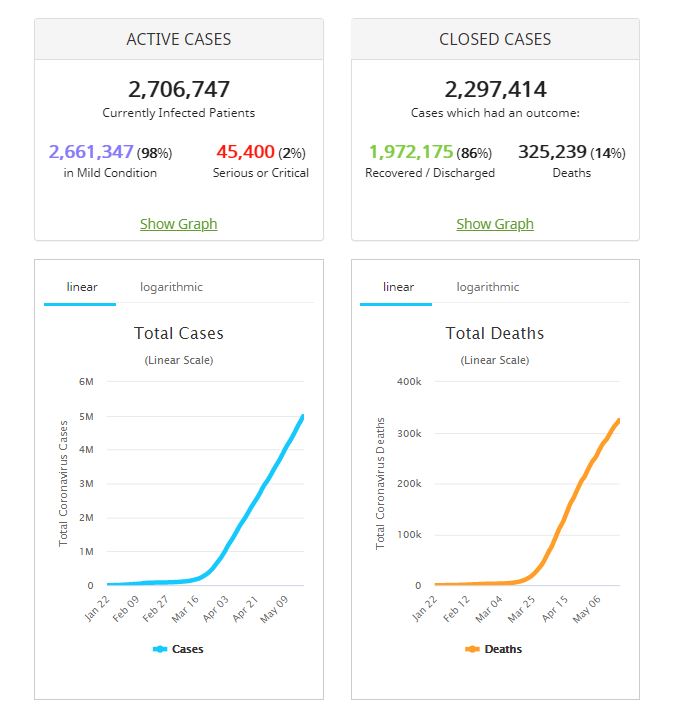Click the blue cases curve line
This screenshot has width=674, height=727.
260,496
